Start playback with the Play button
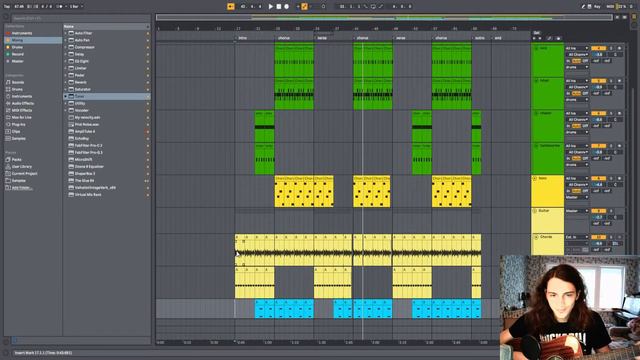The width and height of the screenshot is (640, 360). (271, 7)
